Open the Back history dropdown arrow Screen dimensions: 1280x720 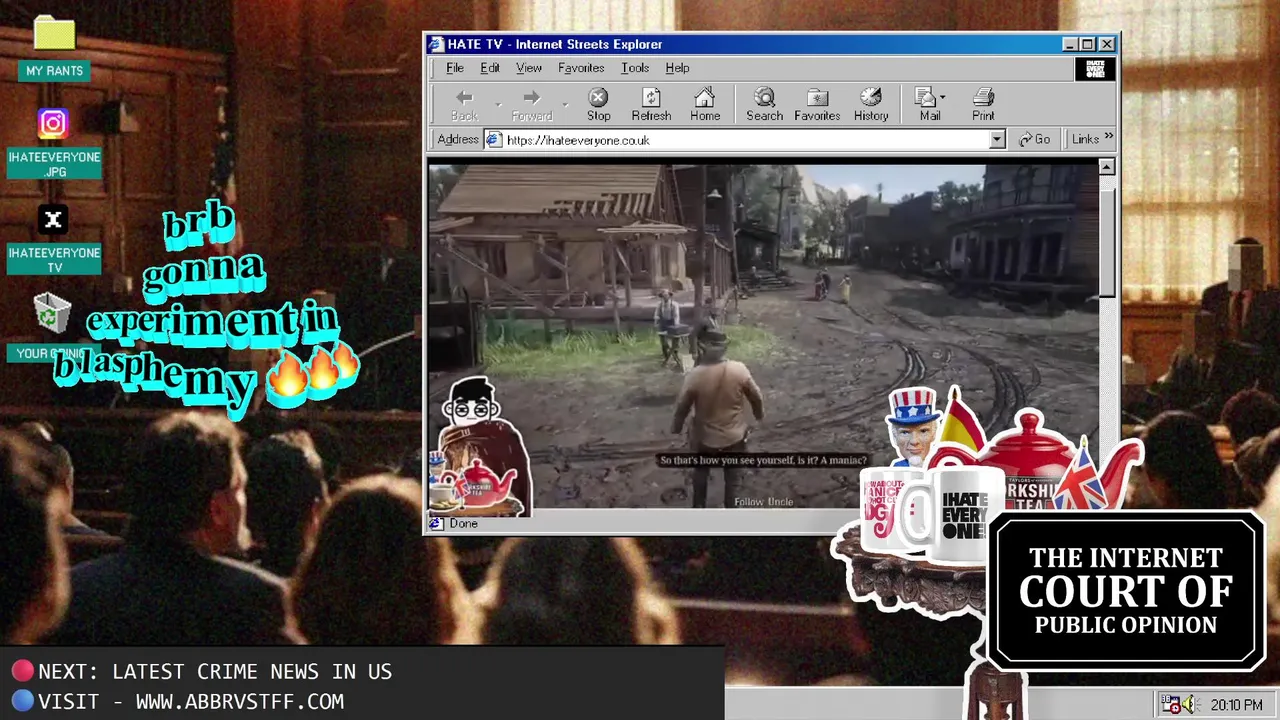pyautogui.click(x=498, y=104)
